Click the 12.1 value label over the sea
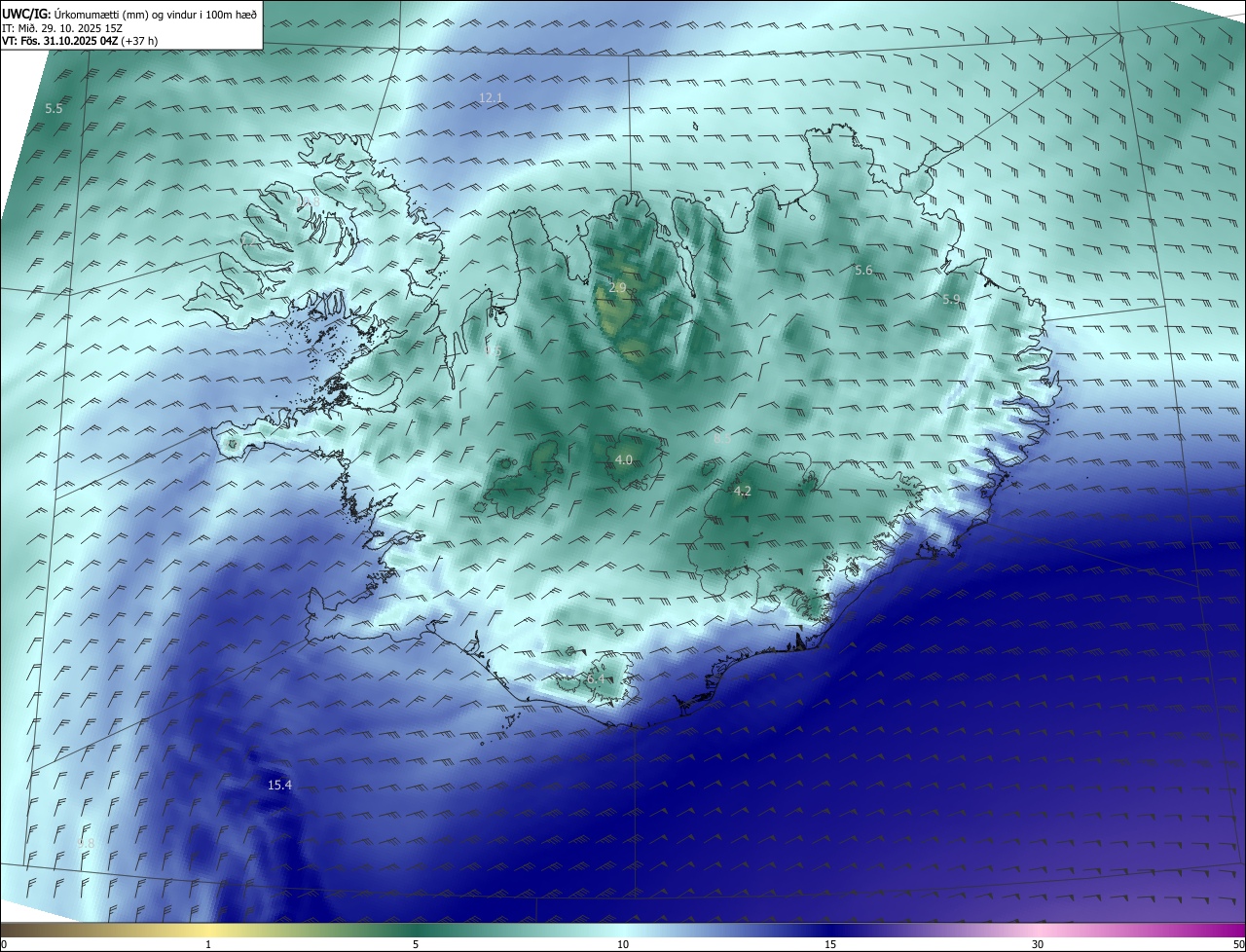1246x952 pixels. point(491,97)
